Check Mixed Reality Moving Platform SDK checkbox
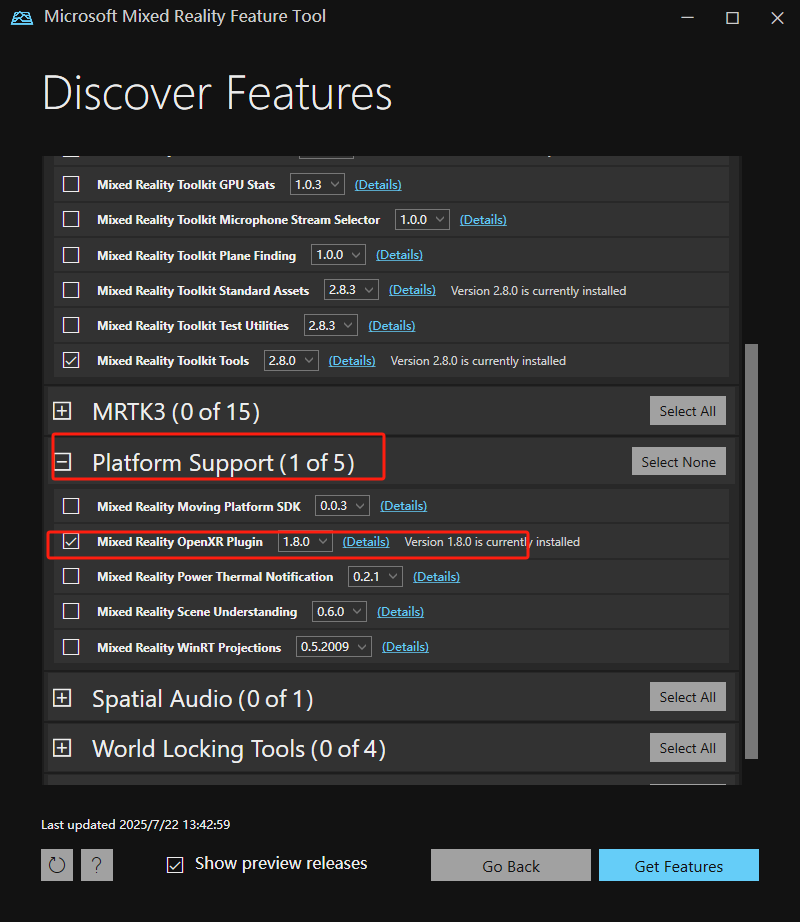 pyautogui.click(x=71, y=506)
